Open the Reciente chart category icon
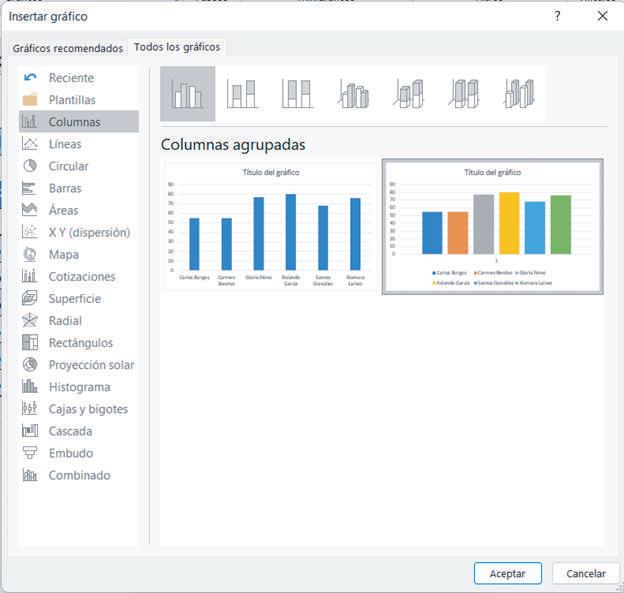 pos(30,77)
